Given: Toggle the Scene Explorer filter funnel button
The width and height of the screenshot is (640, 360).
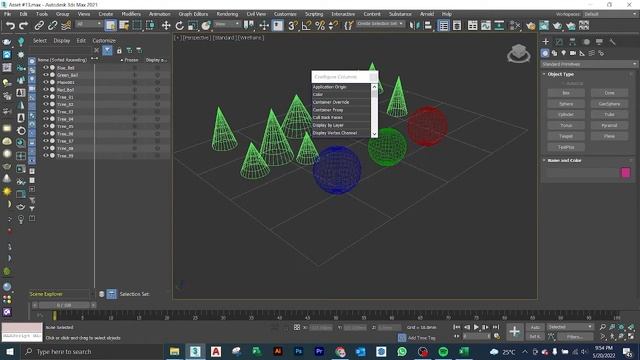Looking at the screenshot, I should (107, 50).
